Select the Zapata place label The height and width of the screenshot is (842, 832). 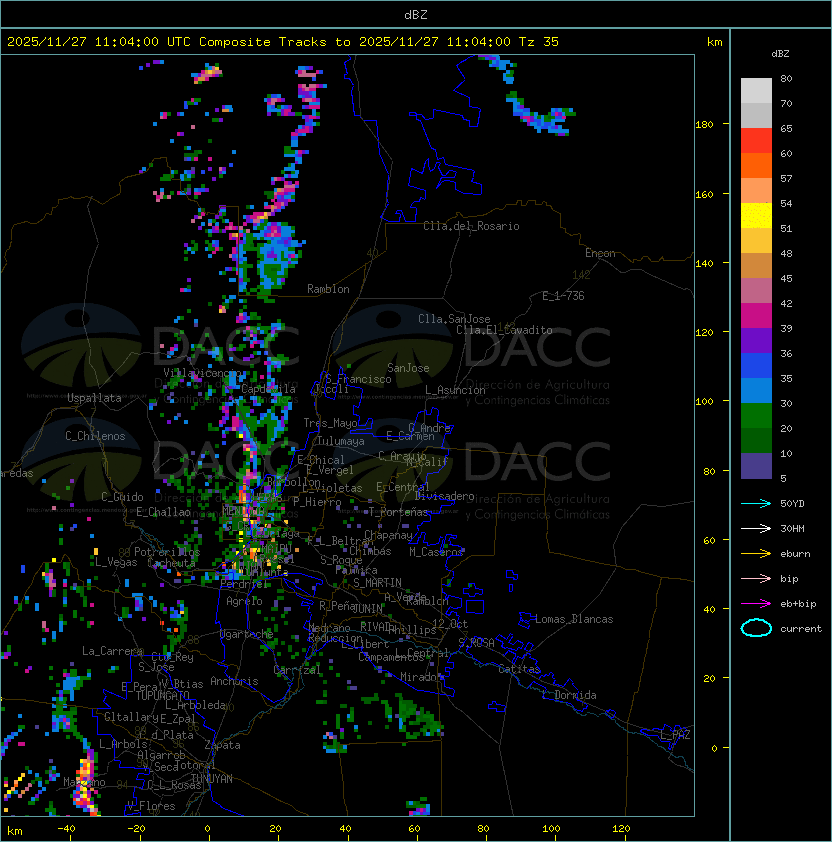click(x=222, y=745)
